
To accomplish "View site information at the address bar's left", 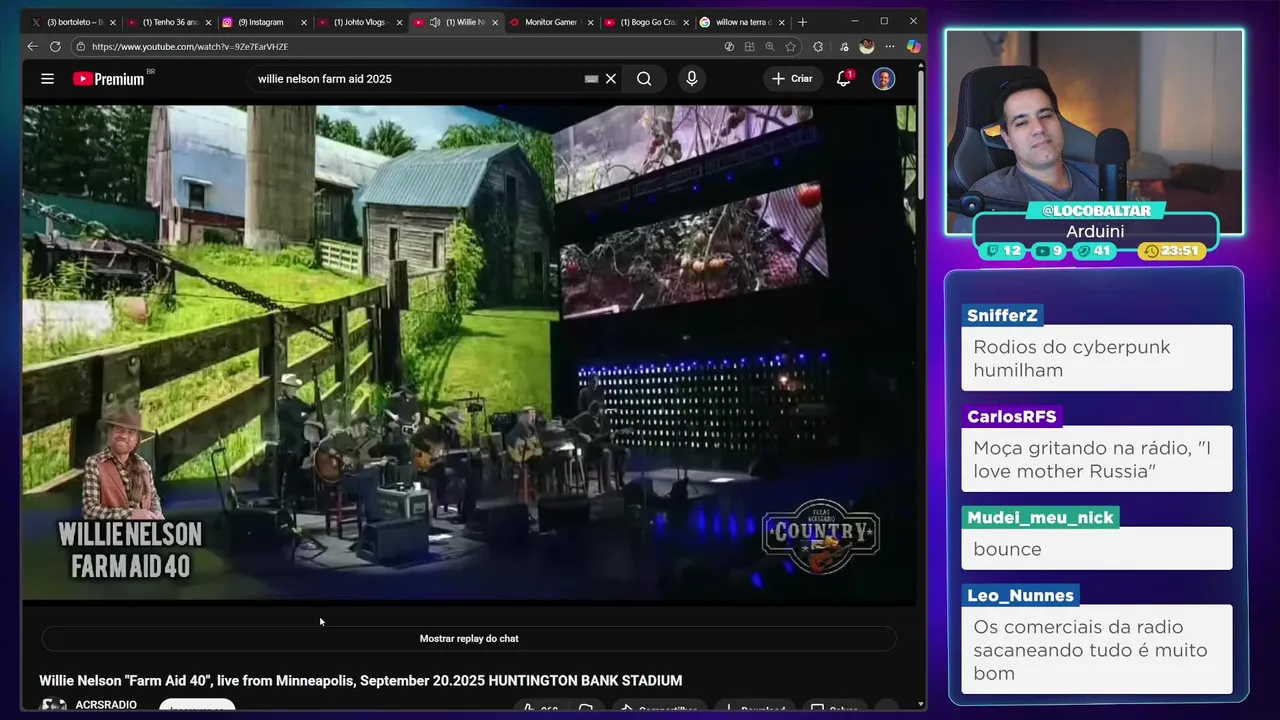I will click(x=80, y=46).
